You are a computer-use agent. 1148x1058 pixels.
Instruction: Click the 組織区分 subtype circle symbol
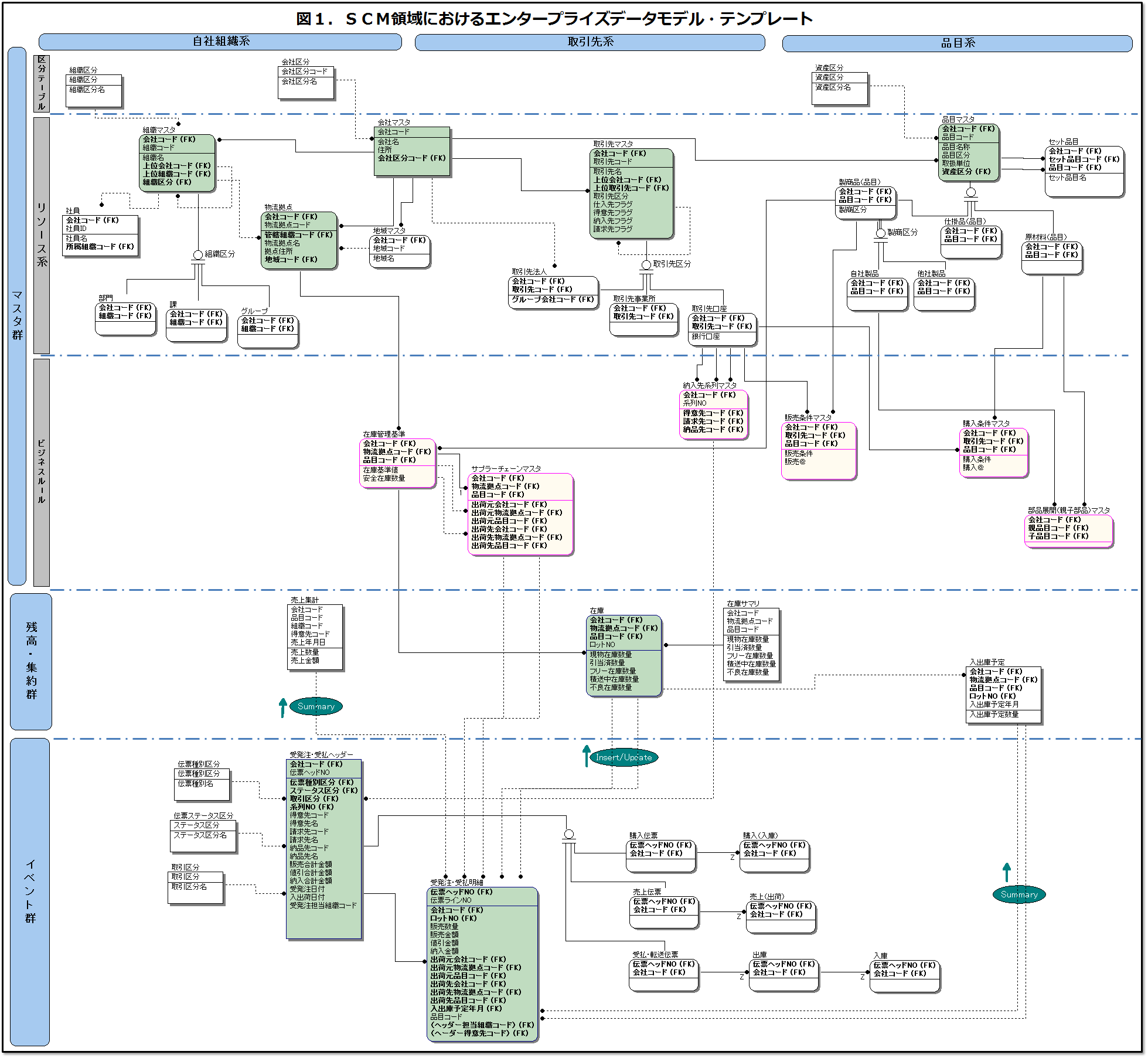click(198, 255)
